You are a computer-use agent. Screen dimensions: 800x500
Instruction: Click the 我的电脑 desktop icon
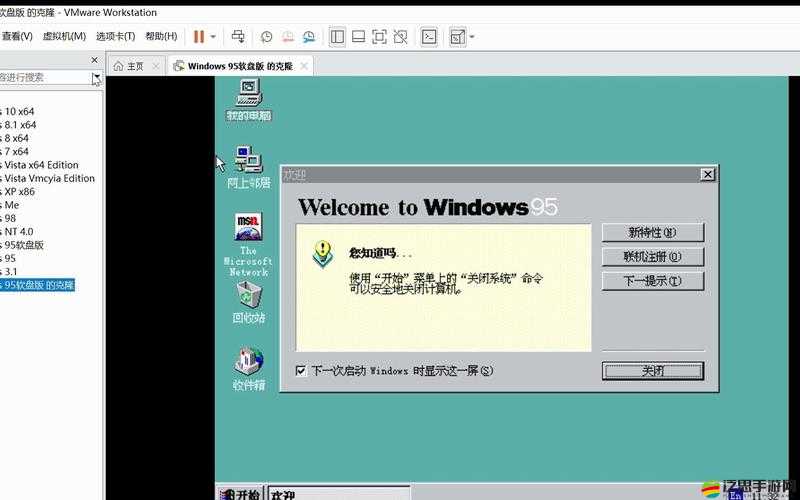248,100
